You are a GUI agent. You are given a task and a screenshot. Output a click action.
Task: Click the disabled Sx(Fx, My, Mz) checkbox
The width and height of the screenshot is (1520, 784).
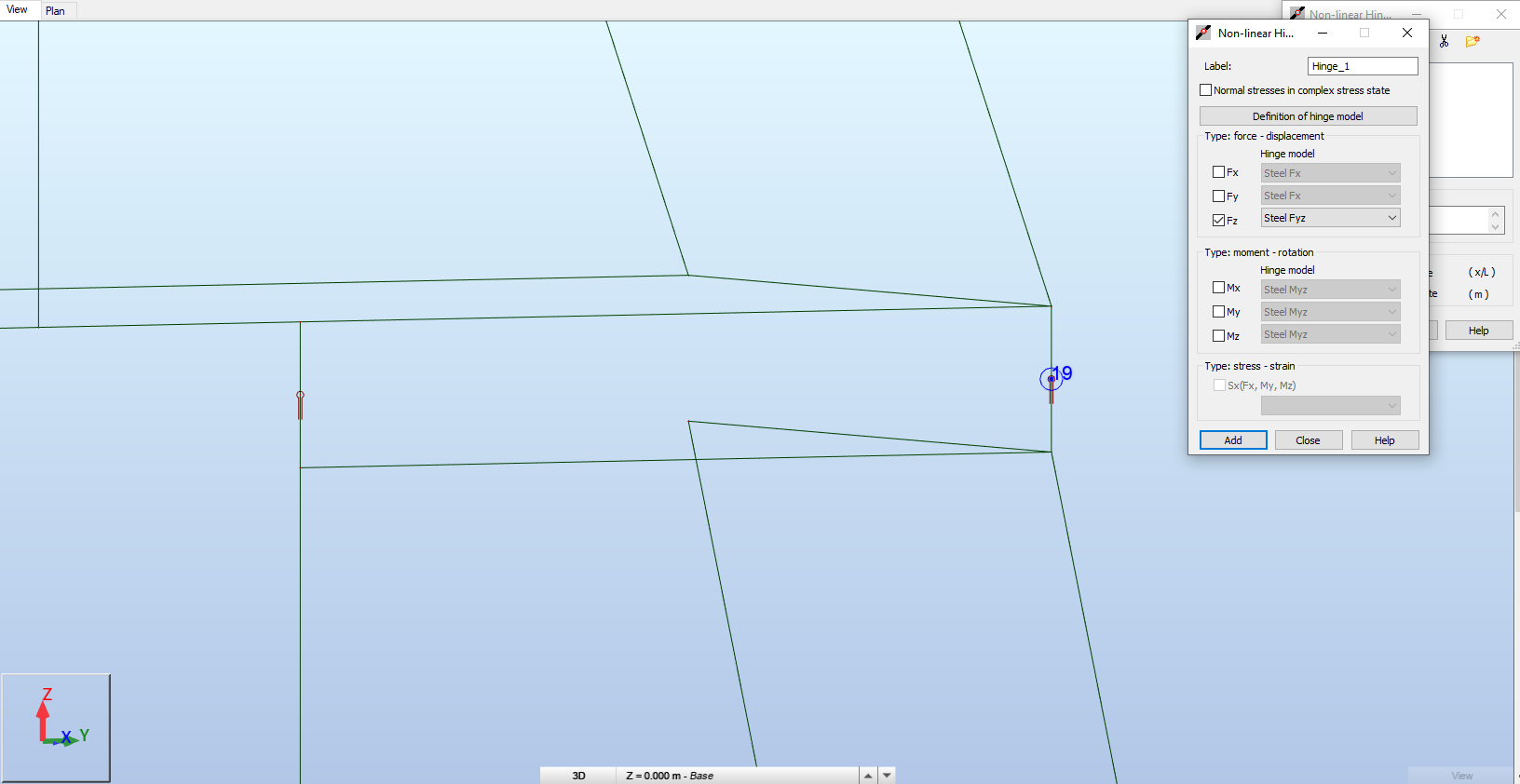tap(1219, 385)
